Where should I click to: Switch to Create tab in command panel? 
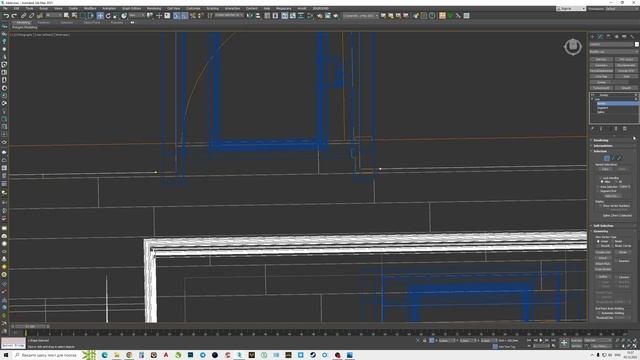click(x=593, y=37)
